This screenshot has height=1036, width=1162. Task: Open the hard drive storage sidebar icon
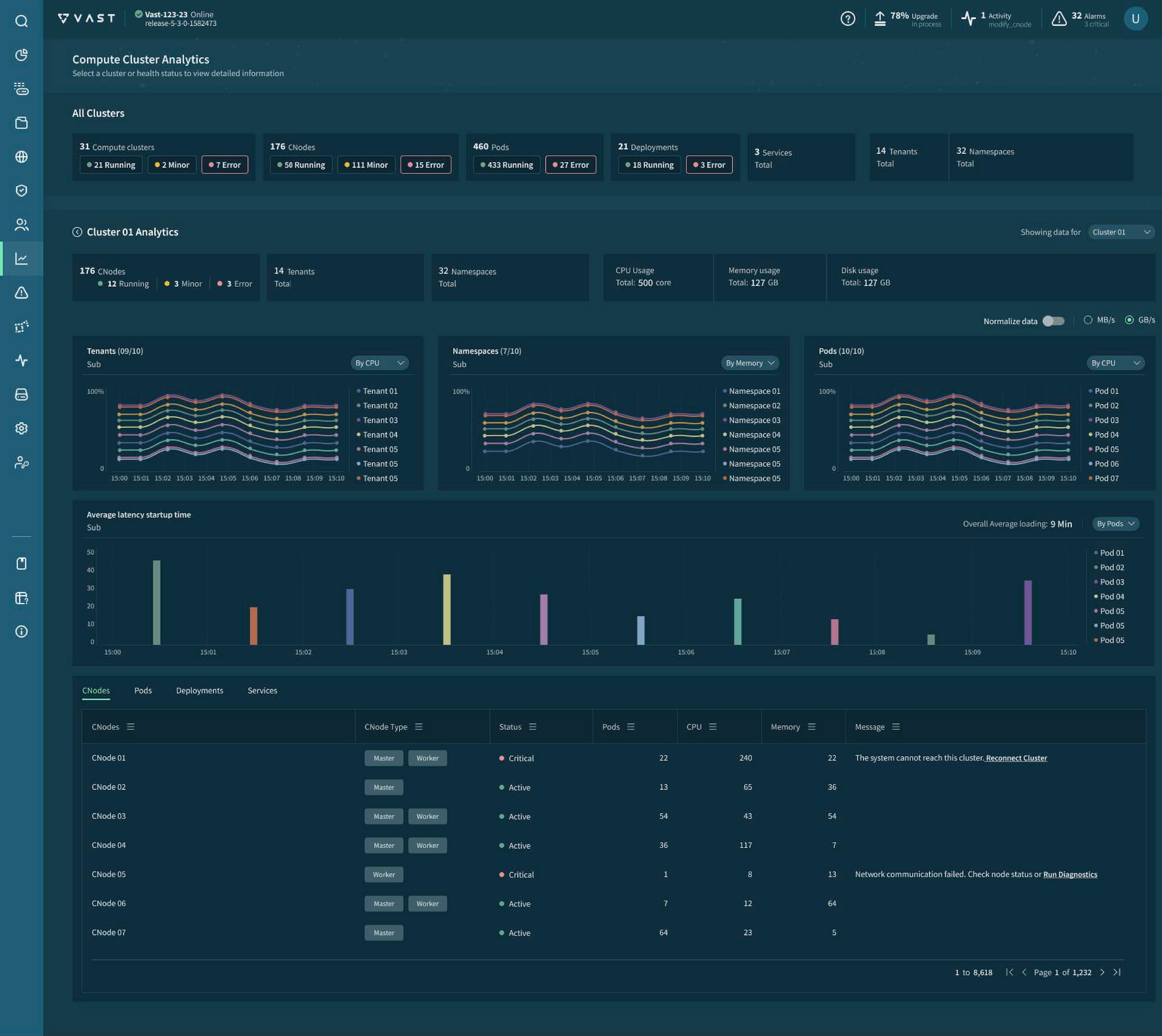click(21, 395)
